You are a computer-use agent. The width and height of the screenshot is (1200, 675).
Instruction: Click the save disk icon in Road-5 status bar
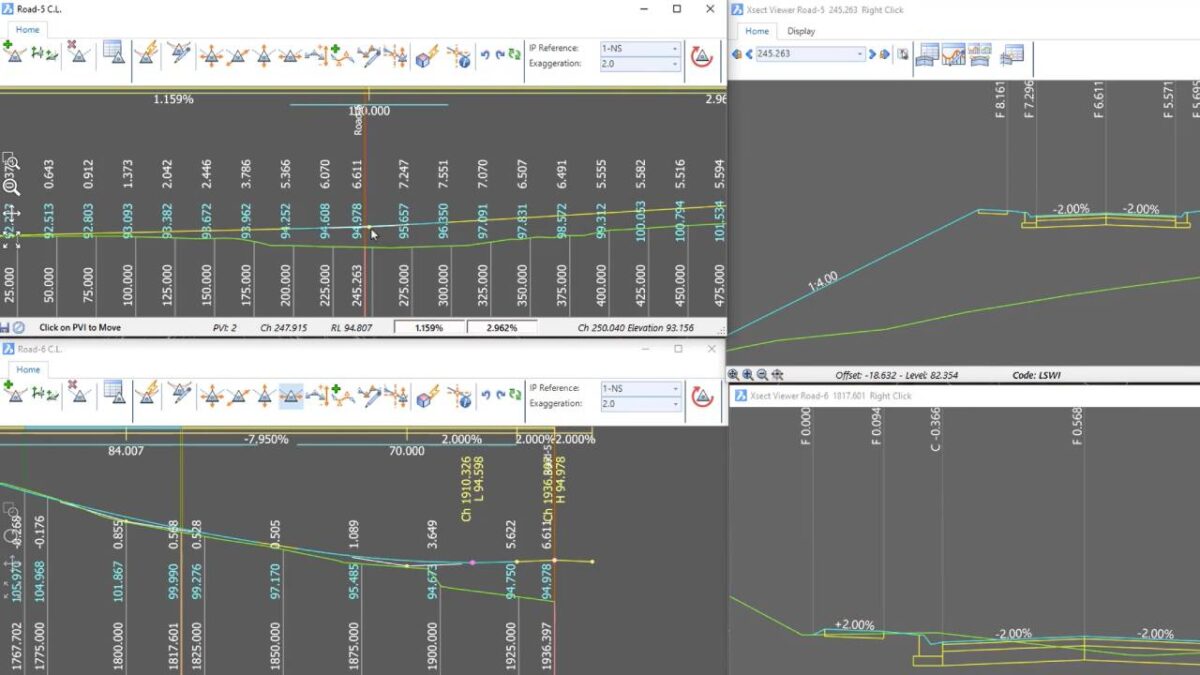[6, 327]
